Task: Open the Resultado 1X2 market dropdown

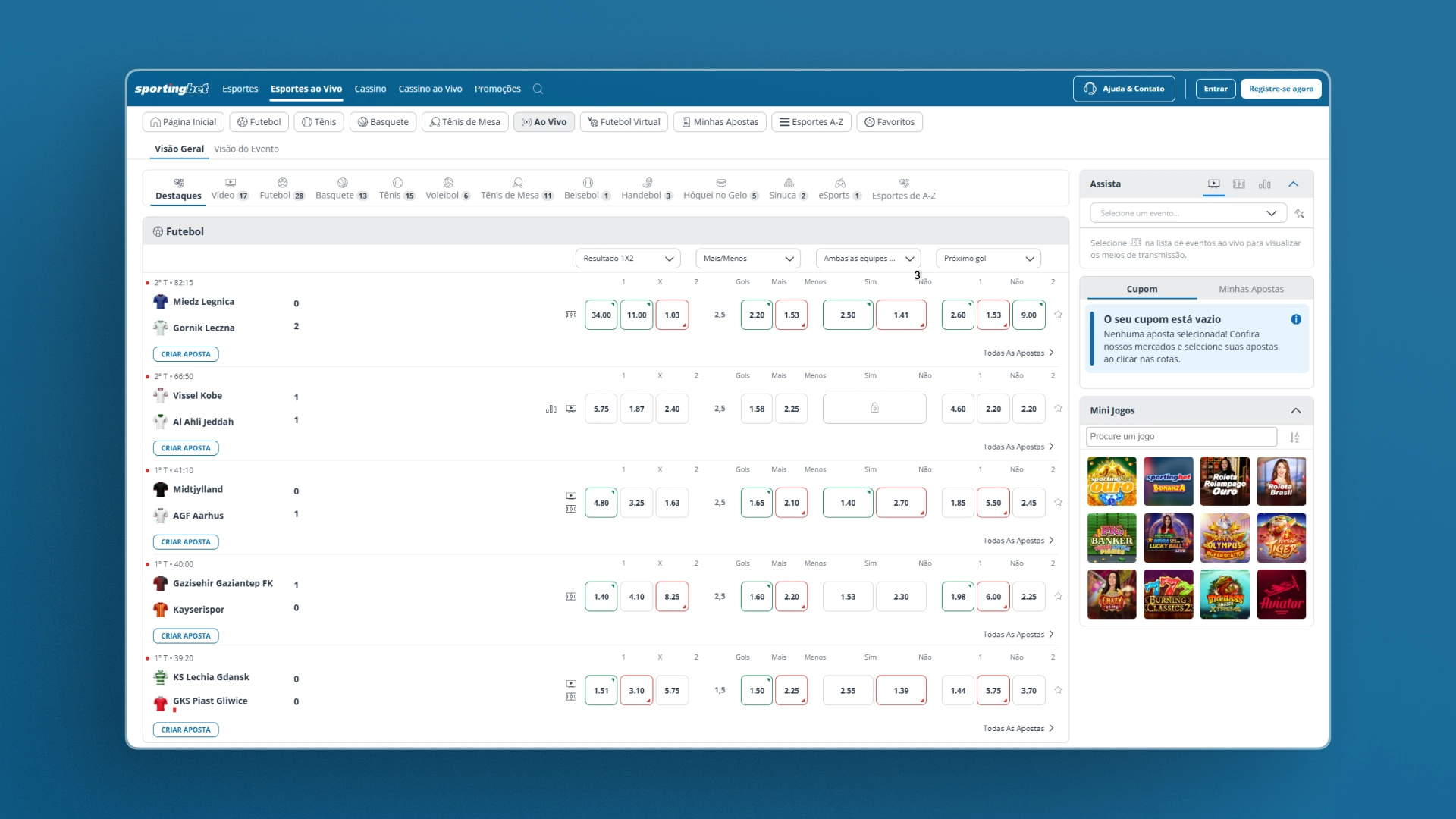Action: 628,259
